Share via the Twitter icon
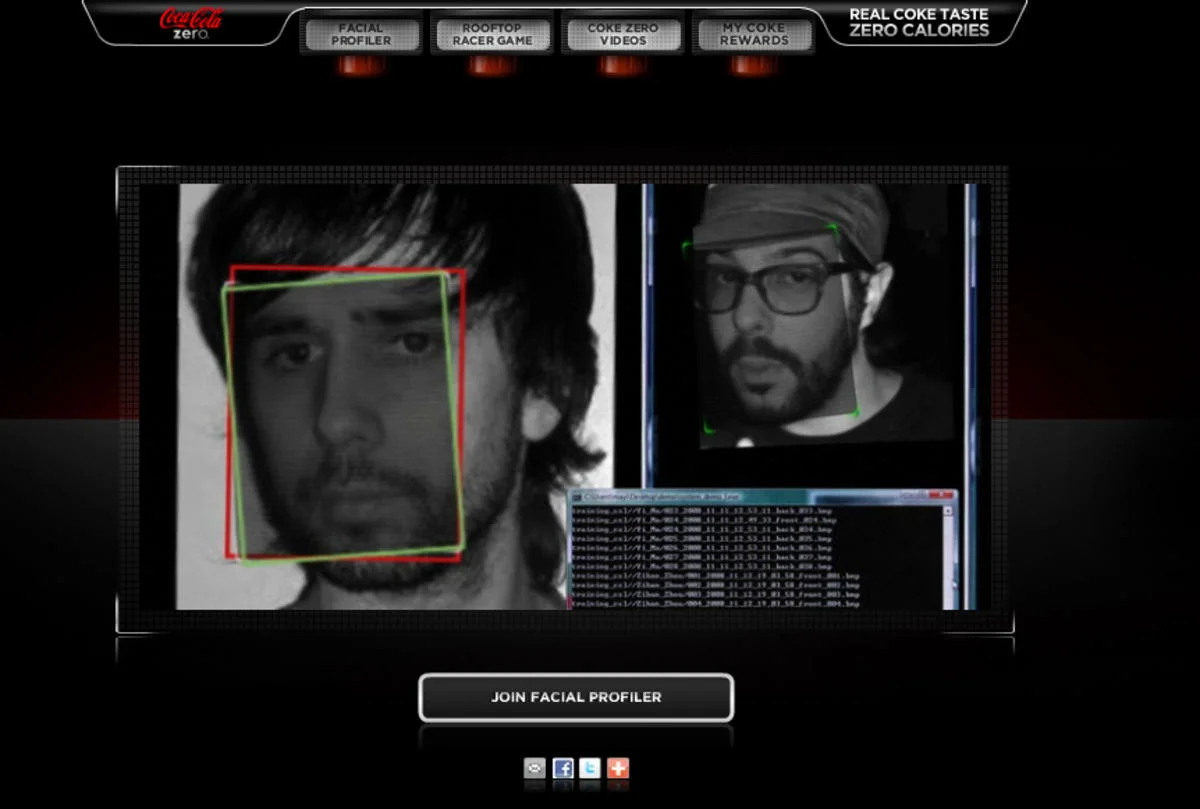This screenshot has height=809, width=1200. (x=590, y=770)
